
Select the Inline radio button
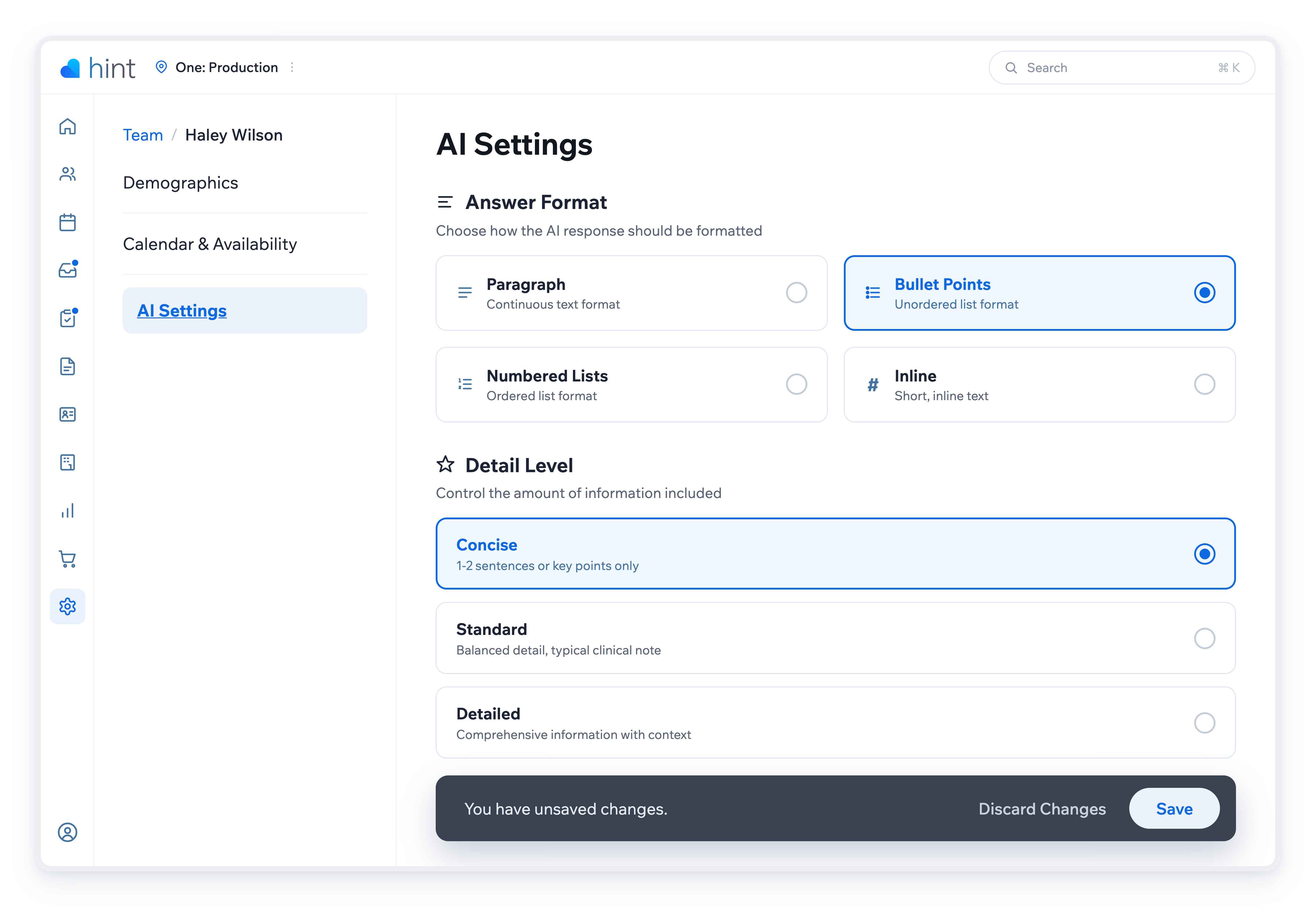(1204, 384)
